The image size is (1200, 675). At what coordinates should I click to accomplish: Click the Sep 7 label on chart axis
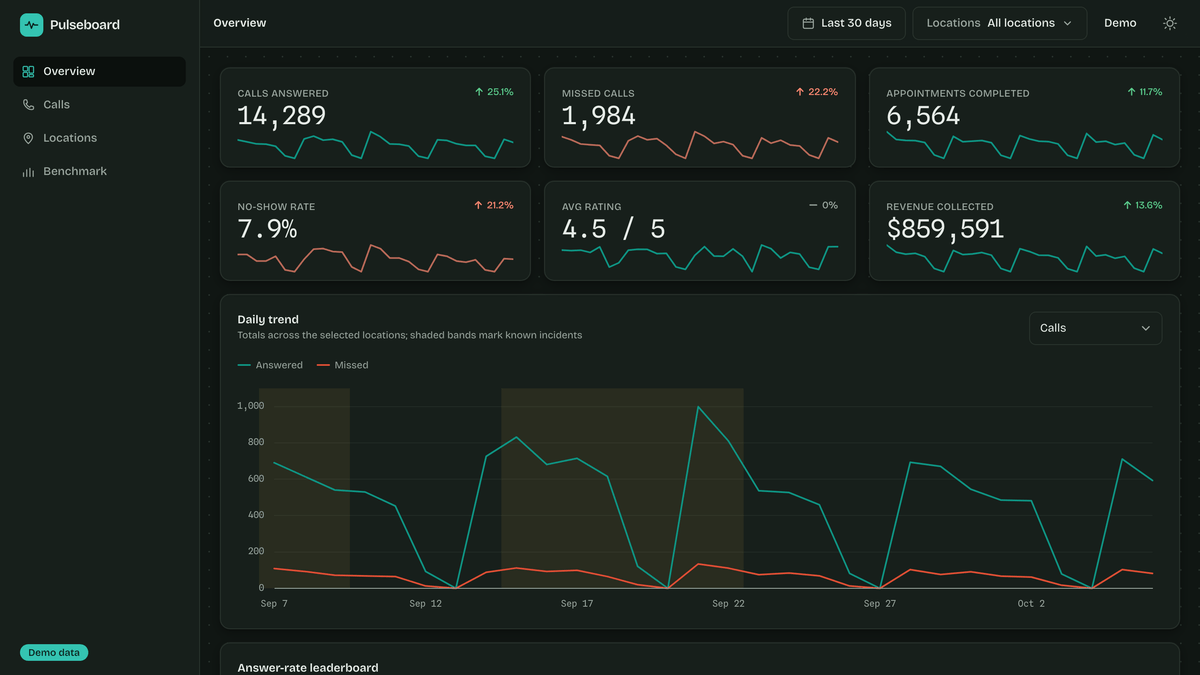pyautogui.click(x=274, y=604)
